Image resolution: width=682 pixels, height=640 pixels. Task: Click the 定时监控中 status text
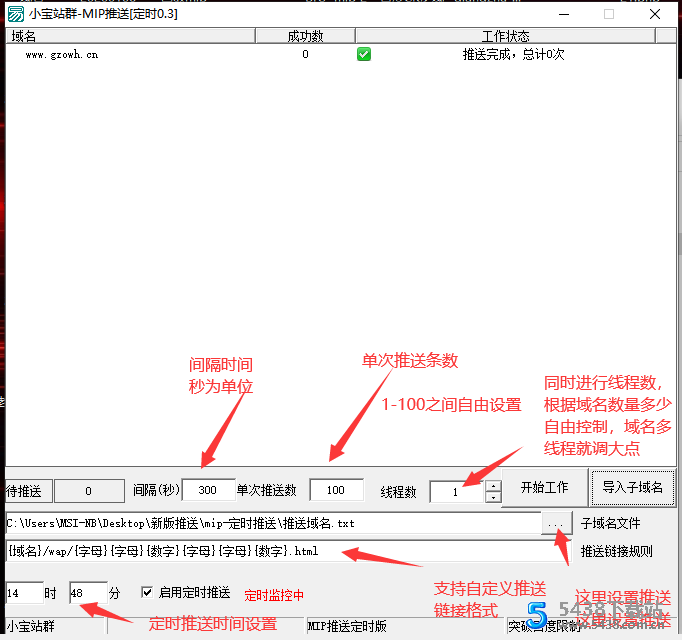tap(274, 595)
